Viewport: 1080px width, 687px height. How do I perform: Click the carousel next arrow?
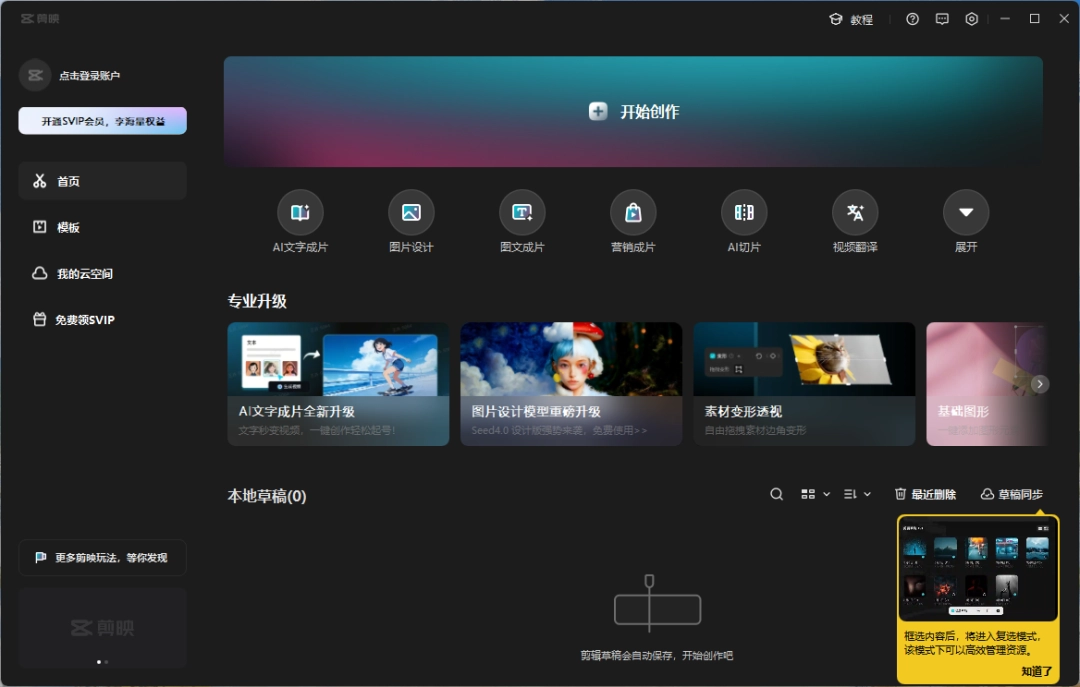[1039, 383]
